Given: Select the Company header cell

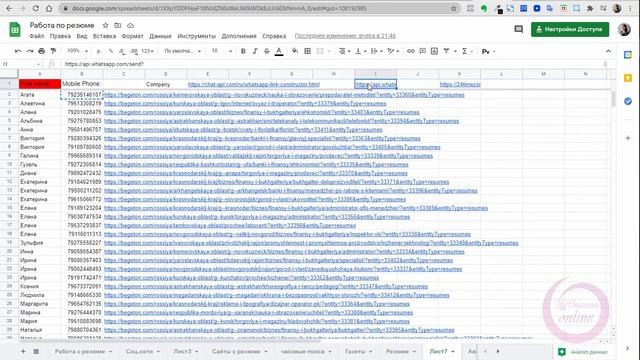Looking at the screenshot, I should [x=165, y=84].
